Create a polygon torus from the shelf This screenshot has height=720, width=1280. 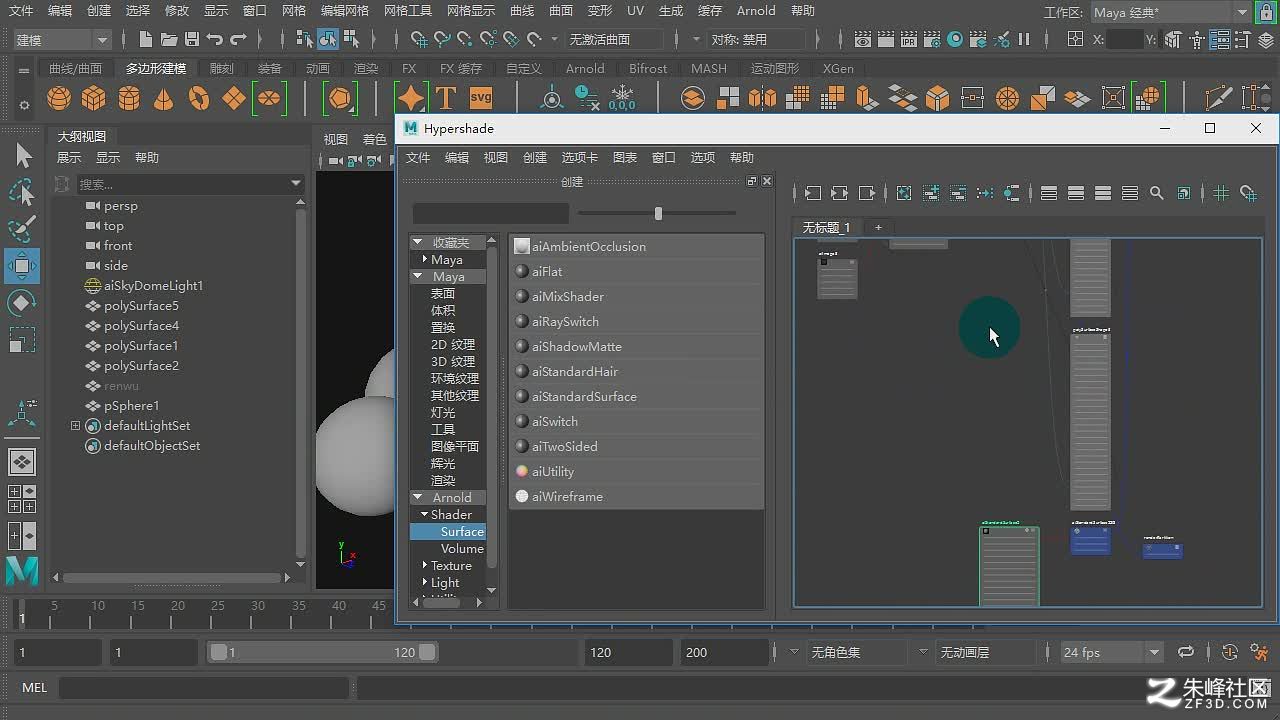pyautogui.click(x=199, y=98)
